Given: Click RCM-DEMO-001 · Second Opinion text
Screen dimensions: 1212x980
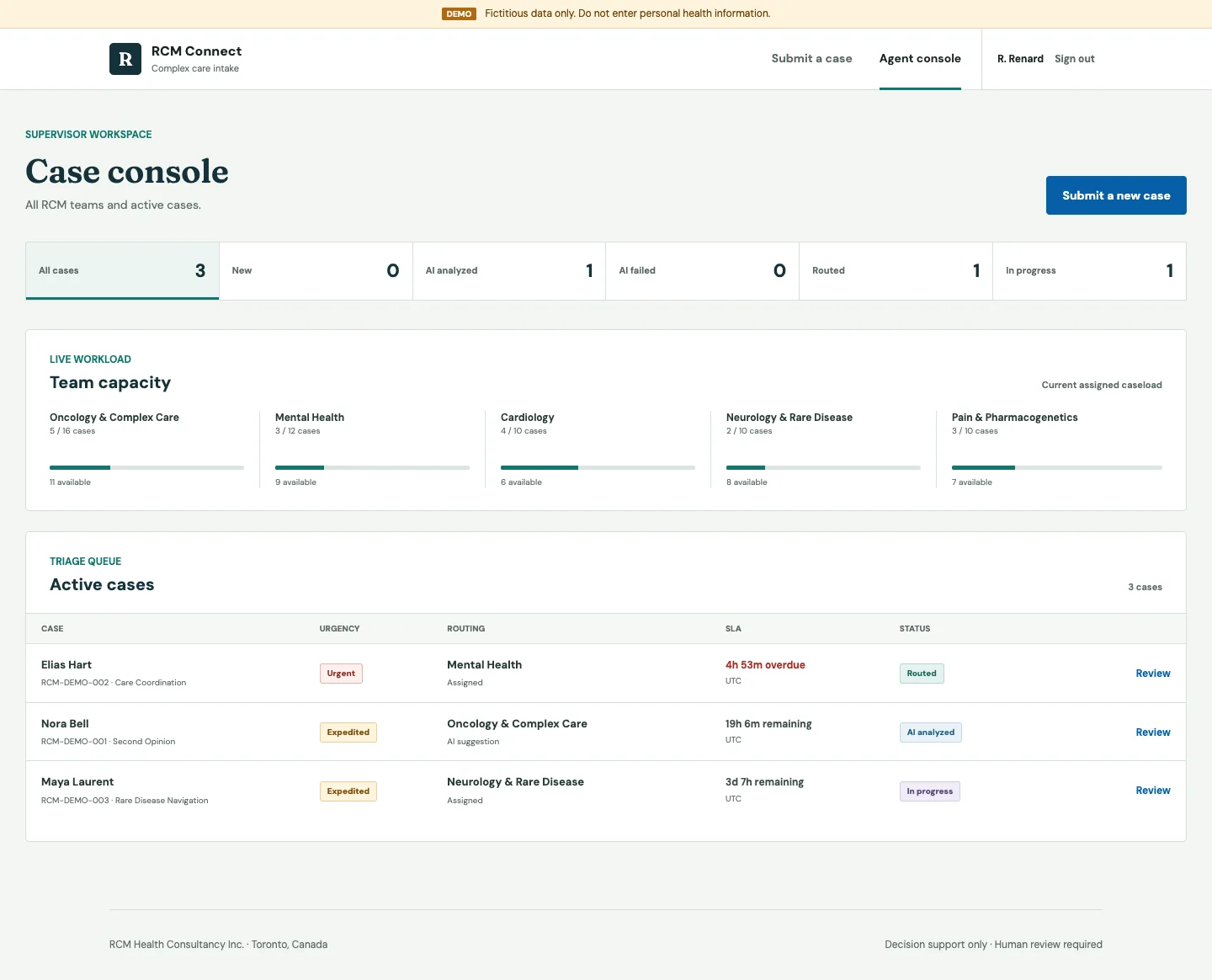Looking at the screenshot, I should tap(109, 742).
